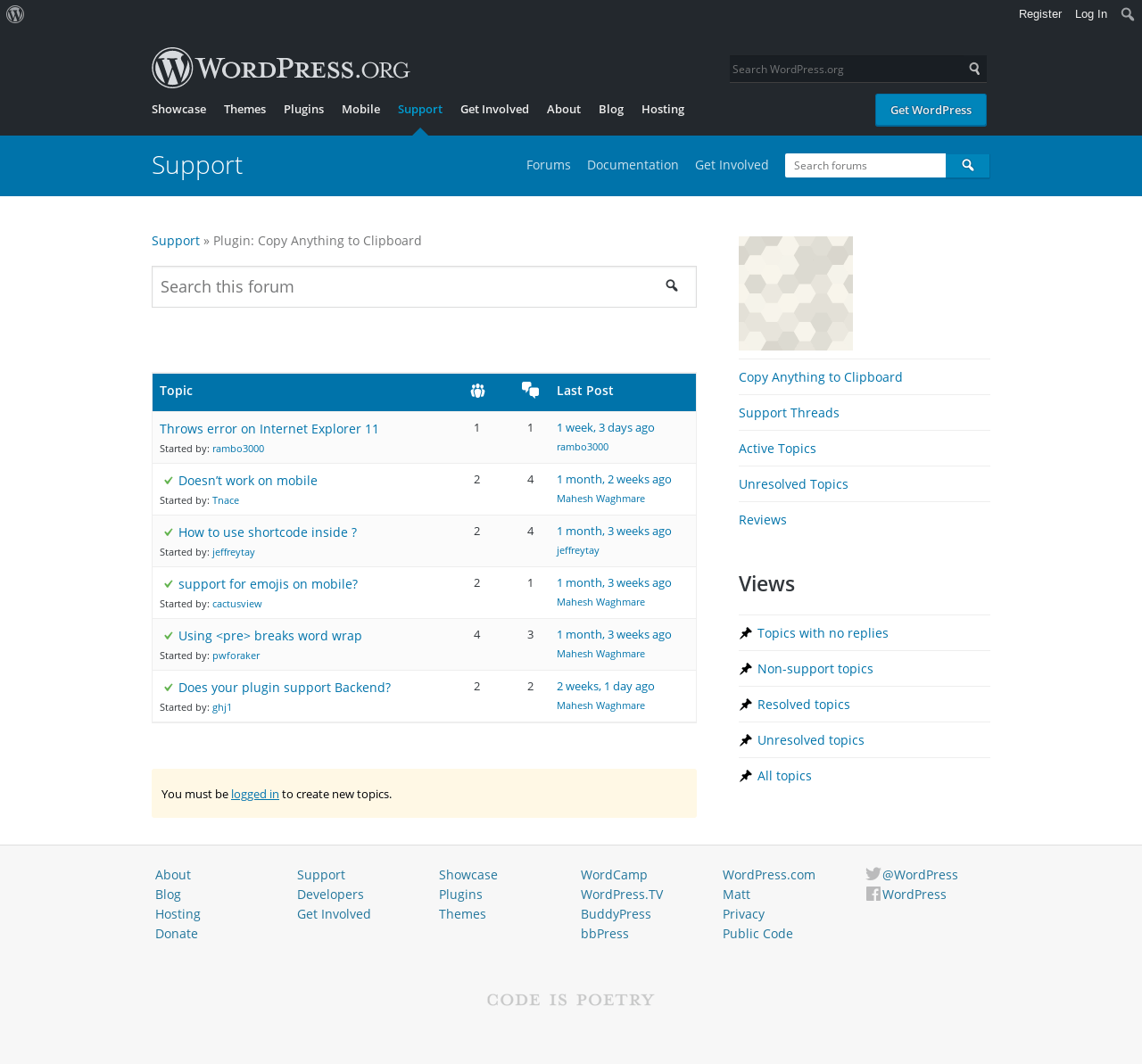Click the replies speech bubbles column header icon

coord(530,390)
